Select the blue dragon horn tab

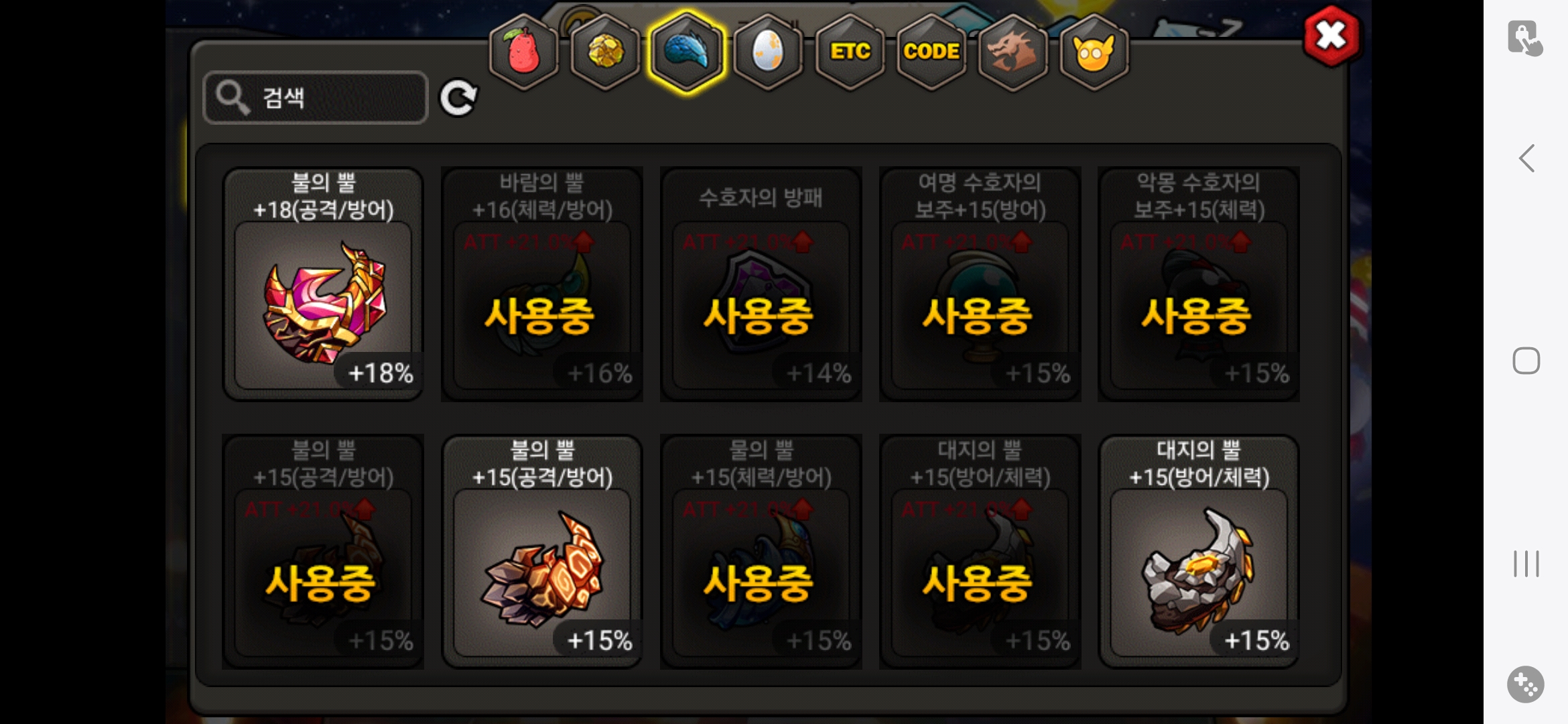point(687,52)
